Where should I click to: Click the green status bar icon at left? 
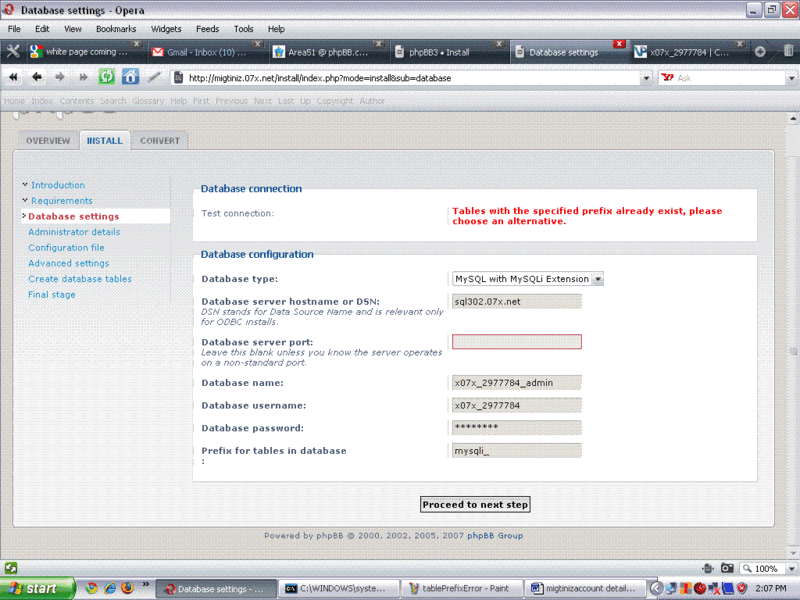[x=11, y=568]
